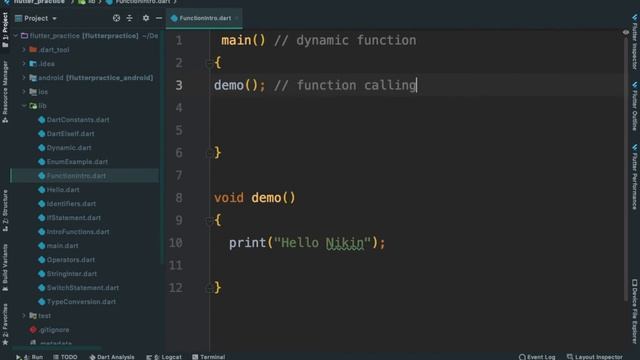Open the Layout Inspector
Image resolution: width=640 pixels, height=360 pixels.
tap(595, 357)
